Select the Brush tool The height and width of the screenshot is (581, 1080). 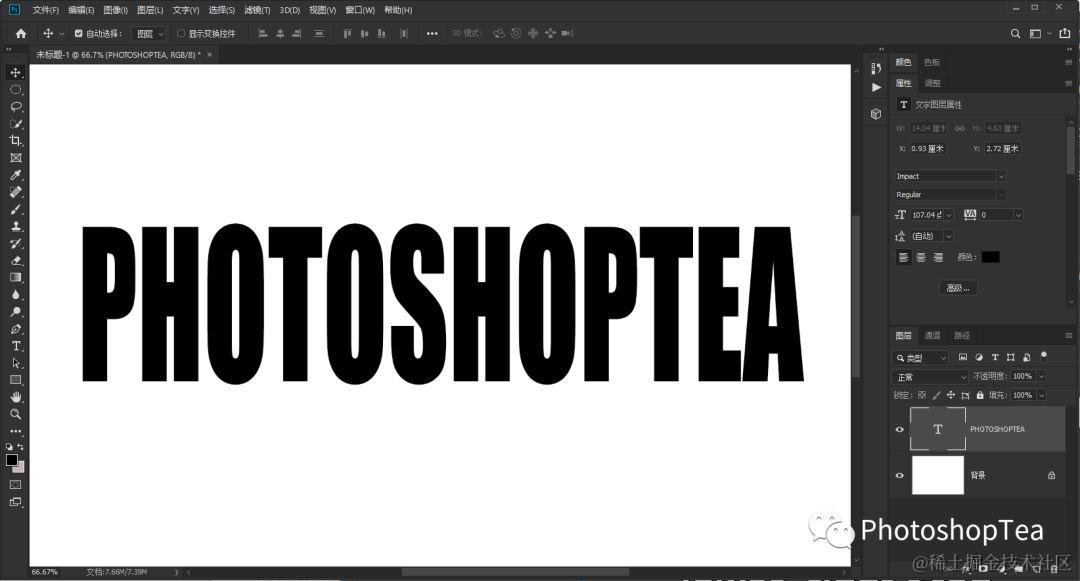point(15,209)
